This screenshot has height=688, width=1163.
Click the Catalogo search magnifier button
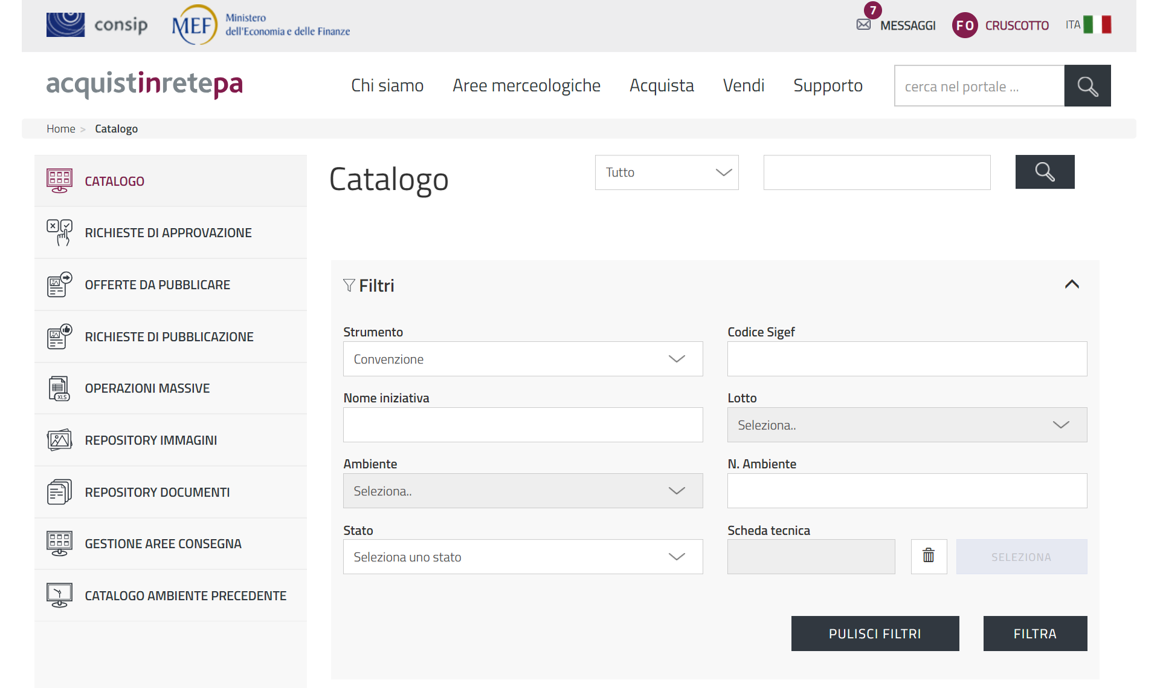pos(1044,172)
